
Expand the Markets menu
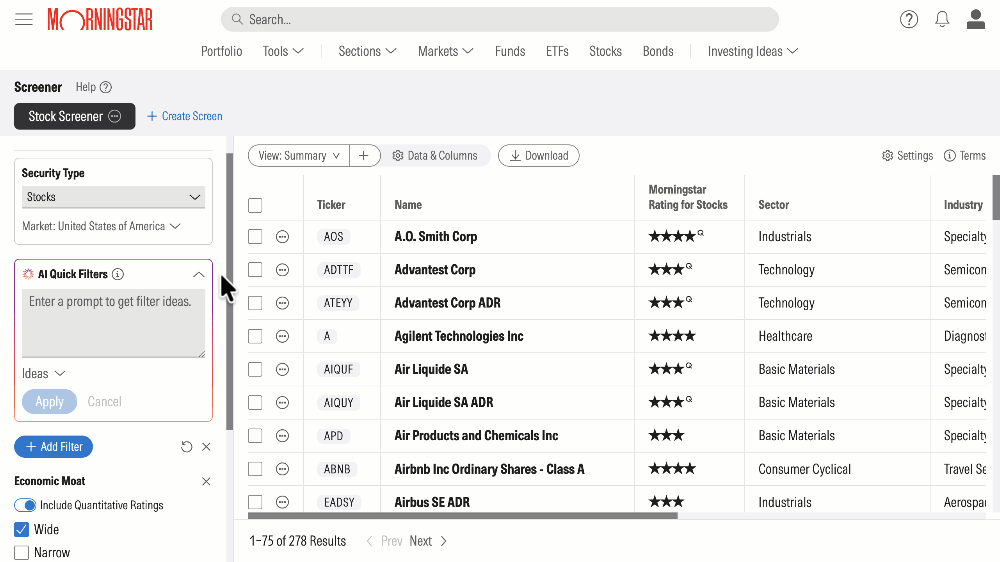coord(446,51)
